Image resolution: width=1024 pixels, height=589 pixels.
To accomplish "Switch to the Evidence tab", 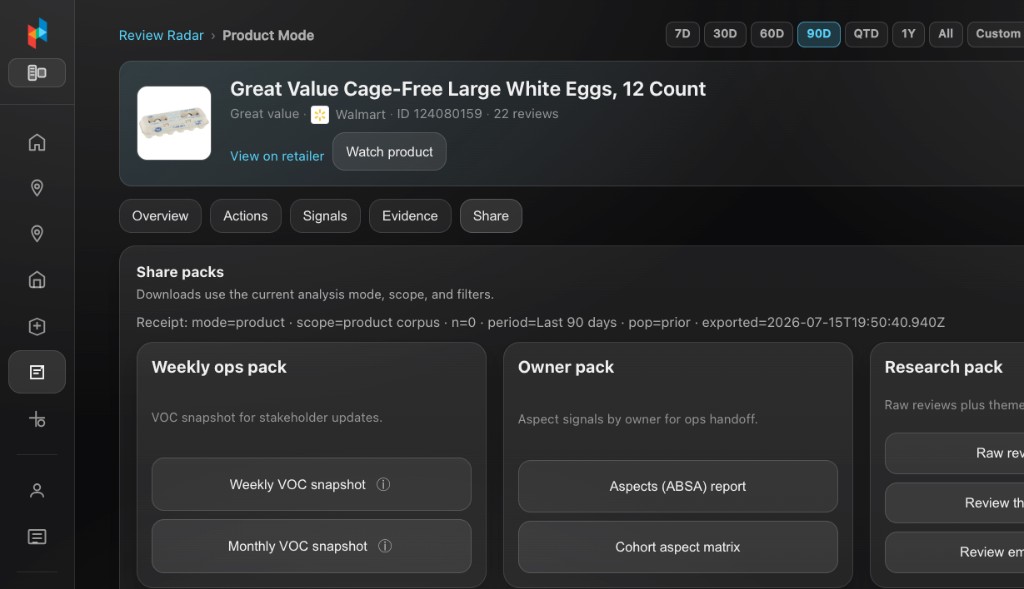I will (x=410, y=216).
